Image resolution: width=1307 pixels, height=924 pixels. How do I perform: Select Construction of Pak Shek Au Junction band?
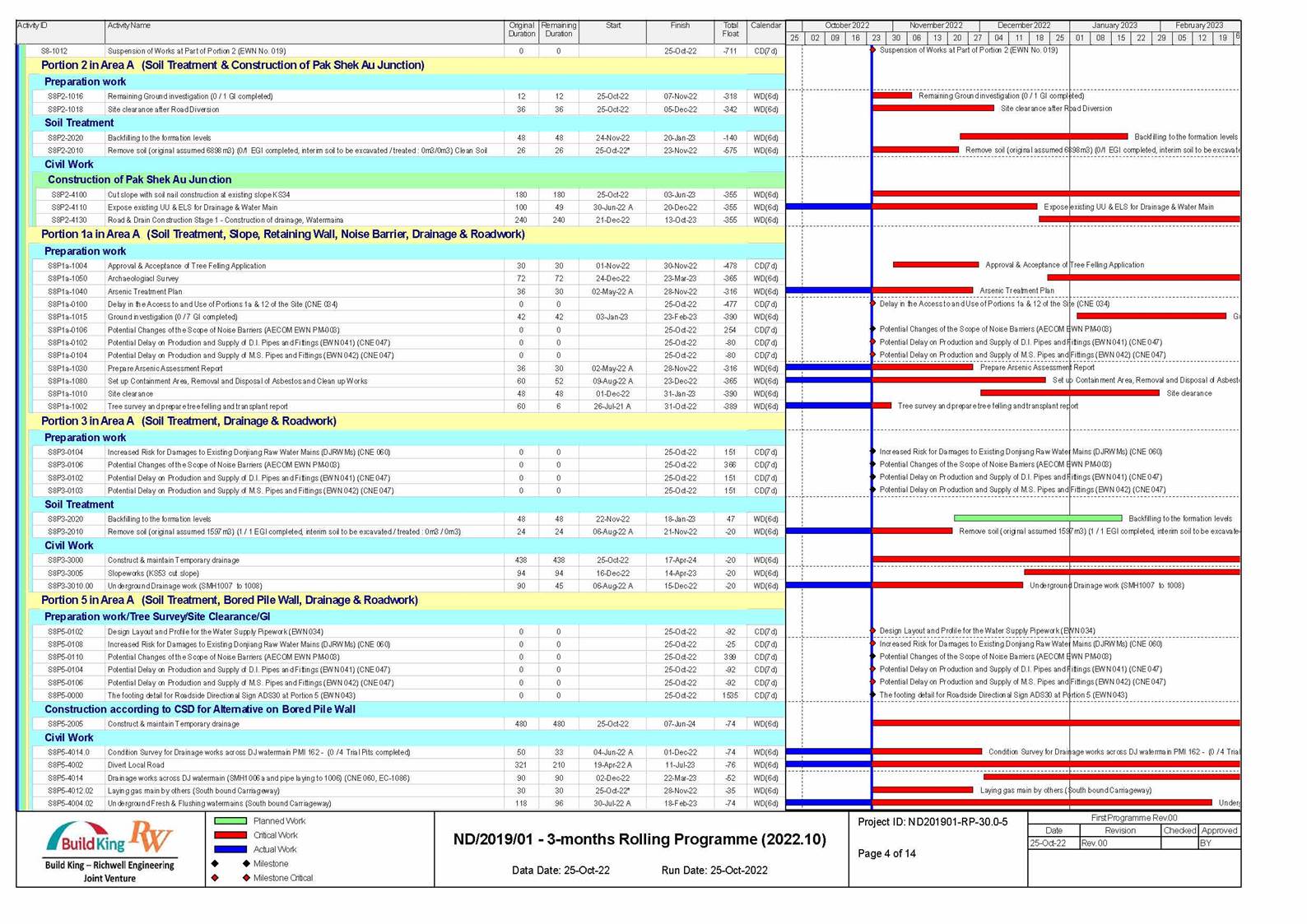click(x=410, y=179)
